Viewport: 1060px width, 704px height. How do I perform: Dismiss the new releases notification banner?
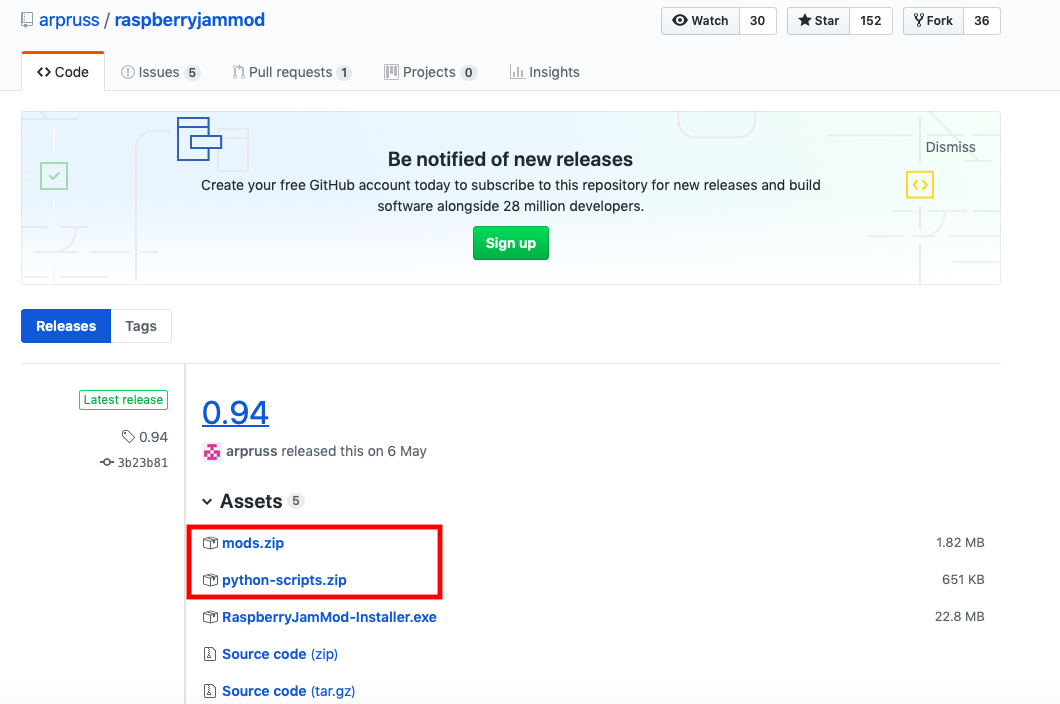coord(950,147)
